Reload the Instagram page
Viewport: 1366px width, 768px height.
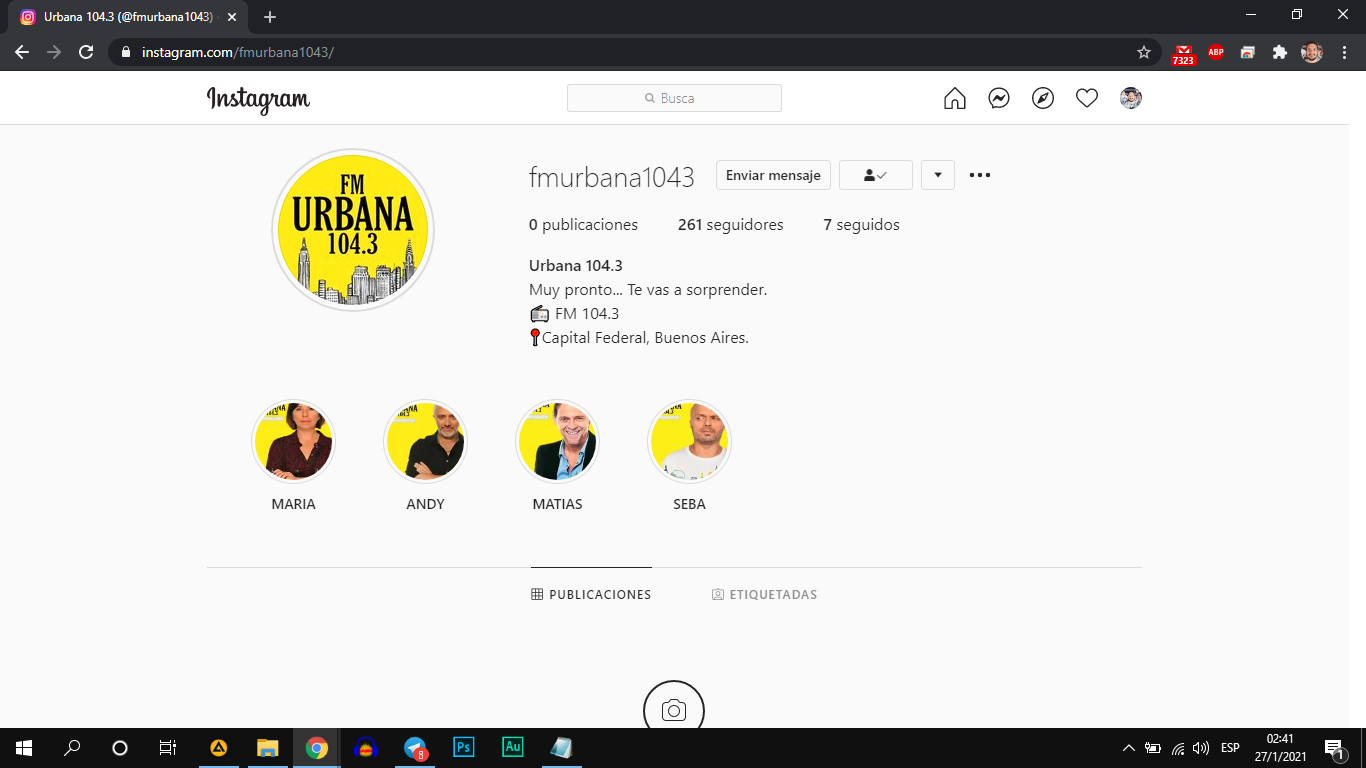pos(86,52)
